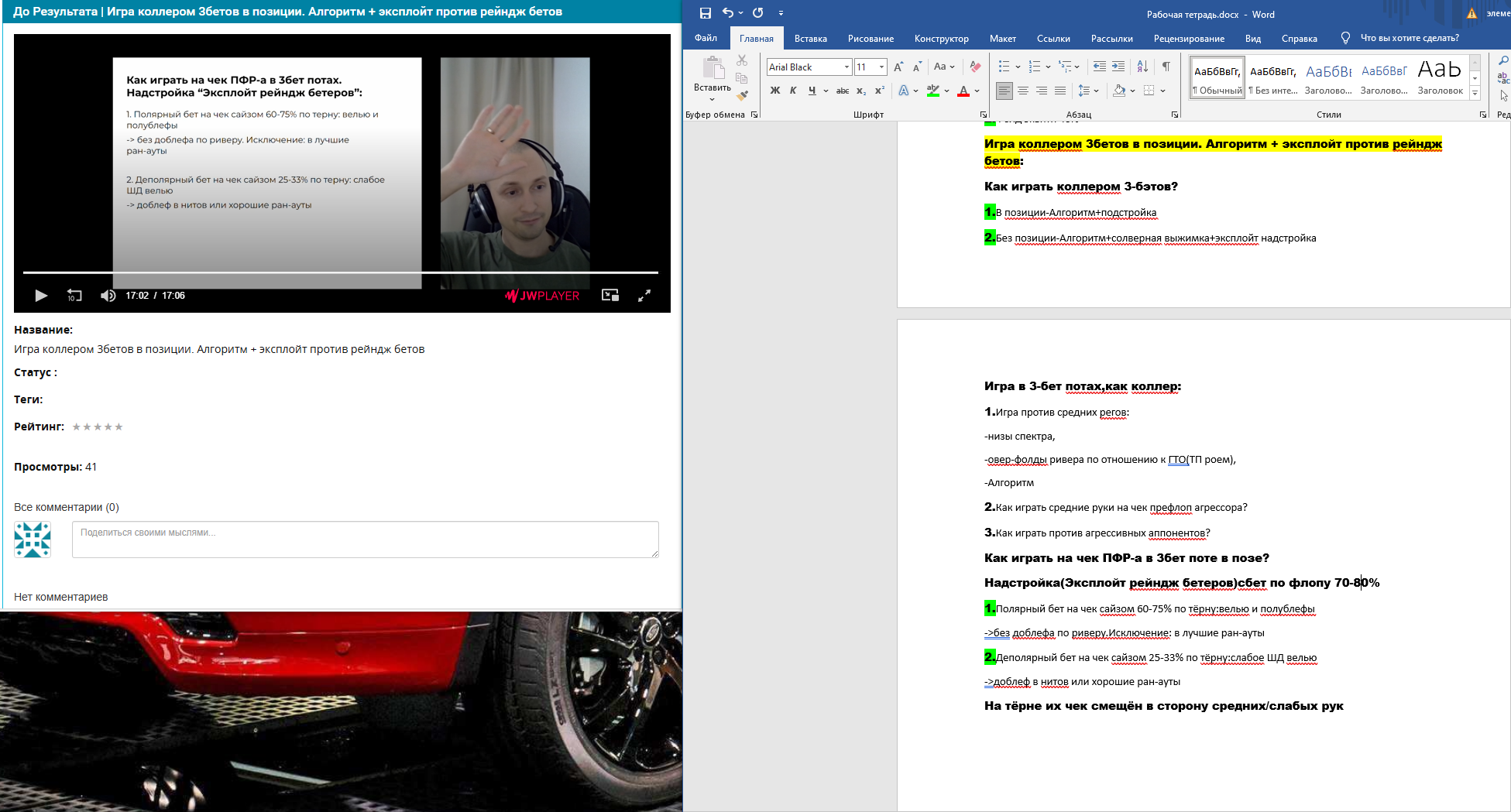The height and width of the screenshot is (812, 1511).
Task: Toggle strikethrough abc formatting
Action: click(843, 91)
